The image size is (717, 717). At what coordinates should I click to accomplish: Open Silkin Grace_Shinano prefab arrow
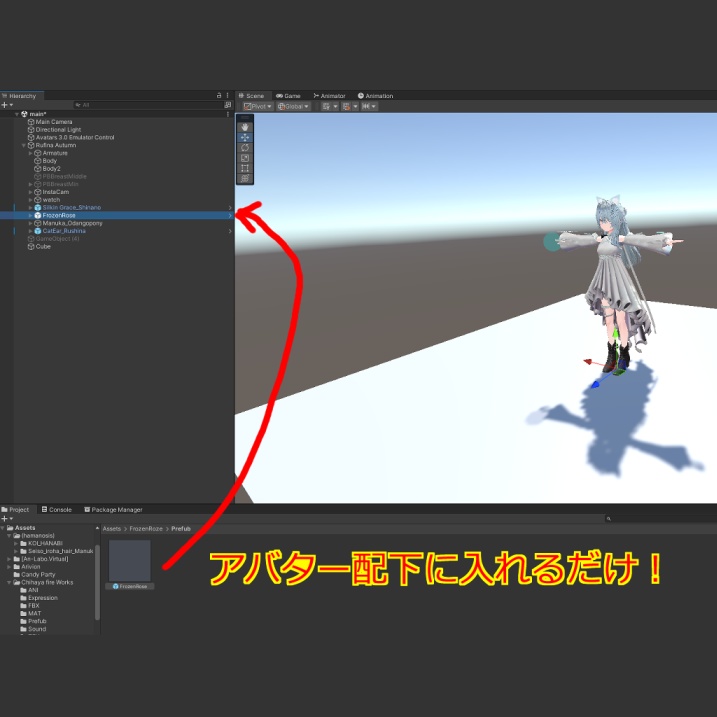pyautogui.click(x=230, y=208)
